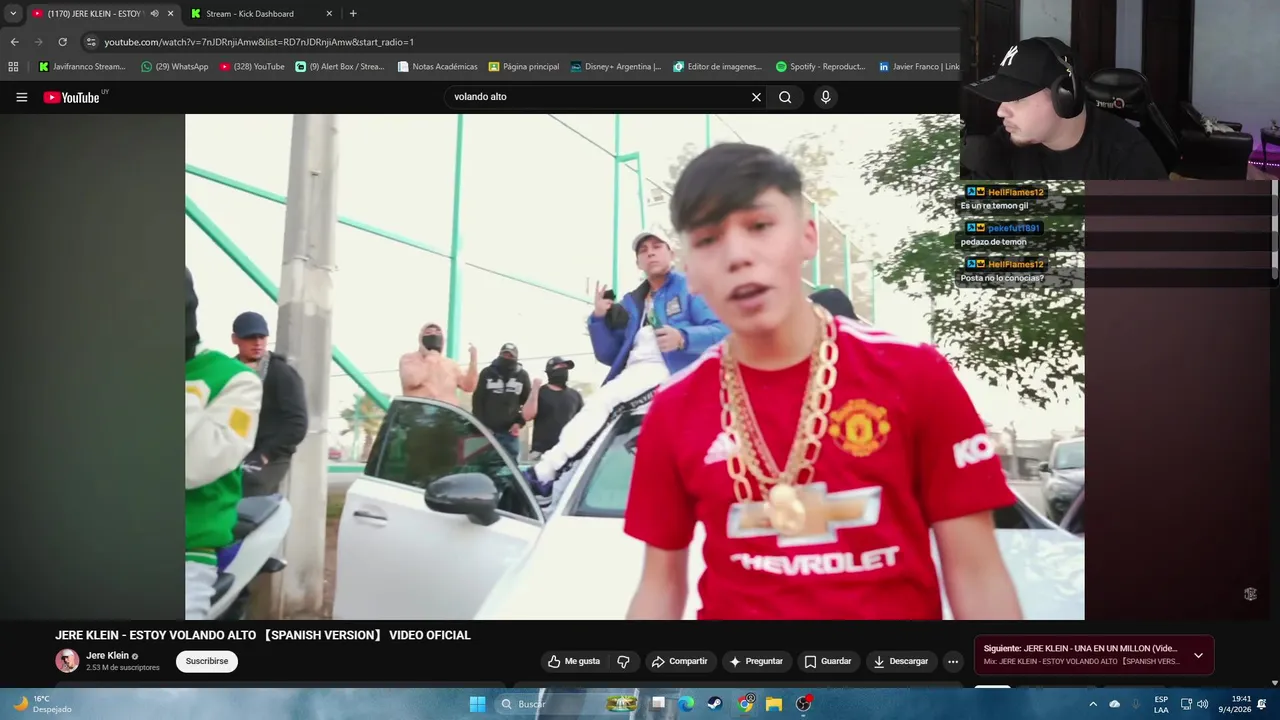Go to the YouTube home logo
Image resolution: width=1280 pixels, height=720 pixels.
point(71,97)
